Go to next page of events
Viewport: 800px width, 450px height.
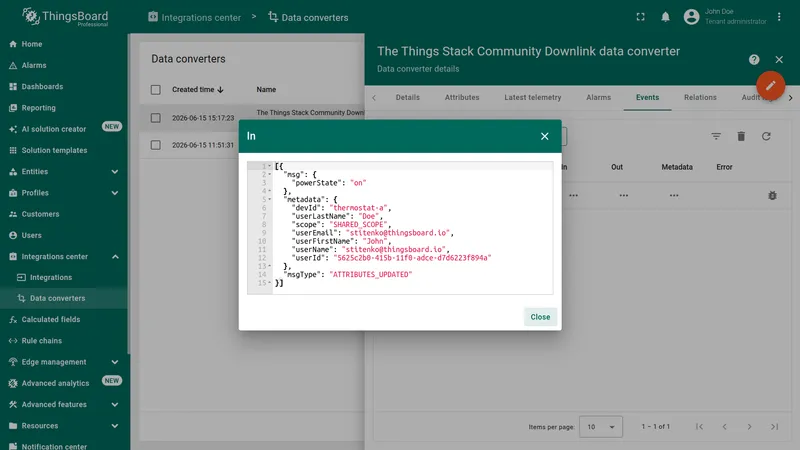click(x=749, y=427)
